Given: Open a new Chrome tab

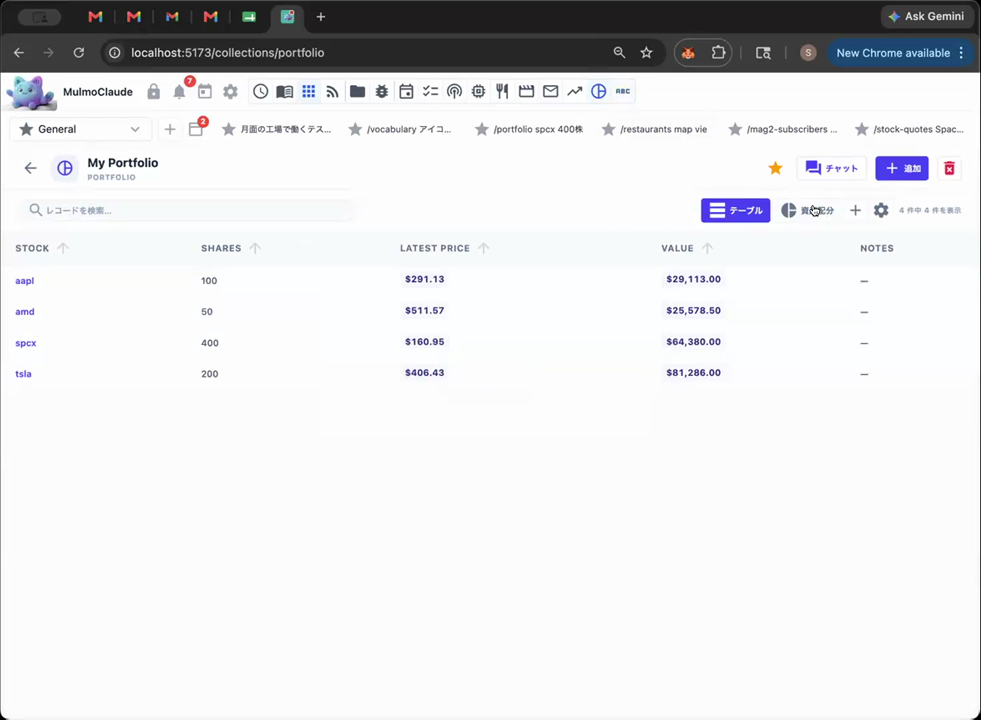Looking at the screenshot, I should pyautogui.click(x=321, y=17).
